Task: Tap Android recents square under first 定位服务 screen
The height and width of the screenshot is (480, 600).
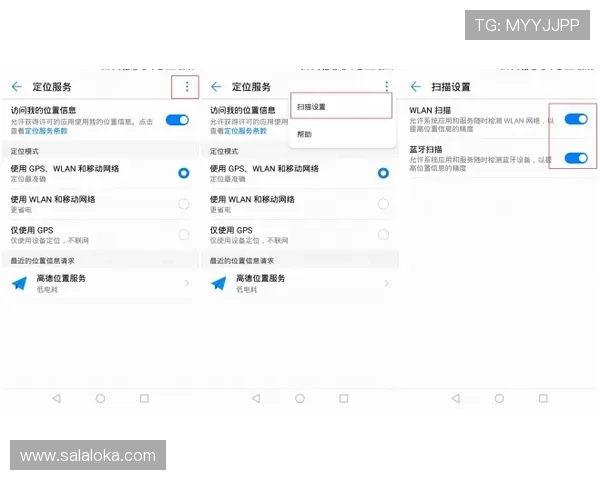Action: click(144, 398)
